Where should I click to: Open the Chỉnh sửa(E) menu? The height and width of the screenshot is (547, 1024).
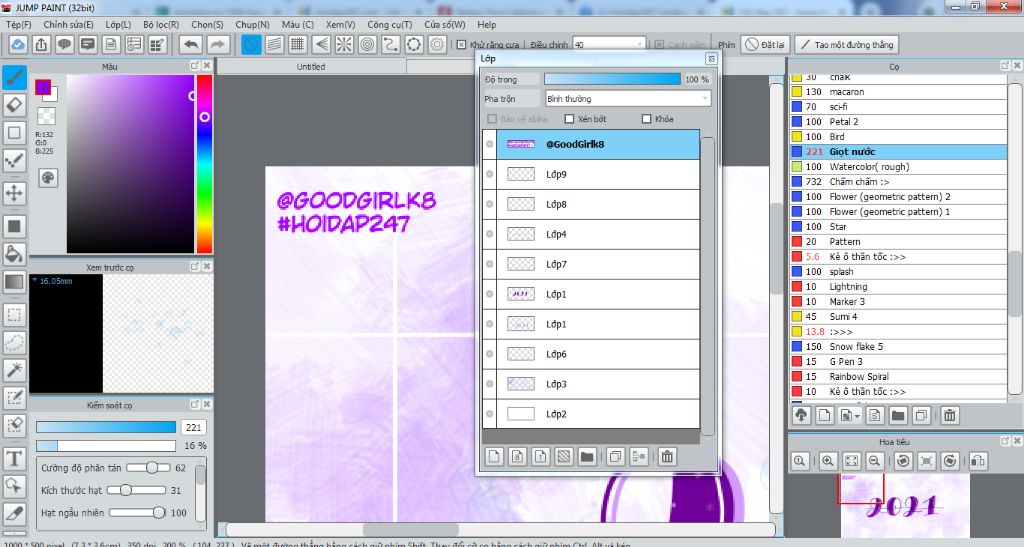click(69, 24)
